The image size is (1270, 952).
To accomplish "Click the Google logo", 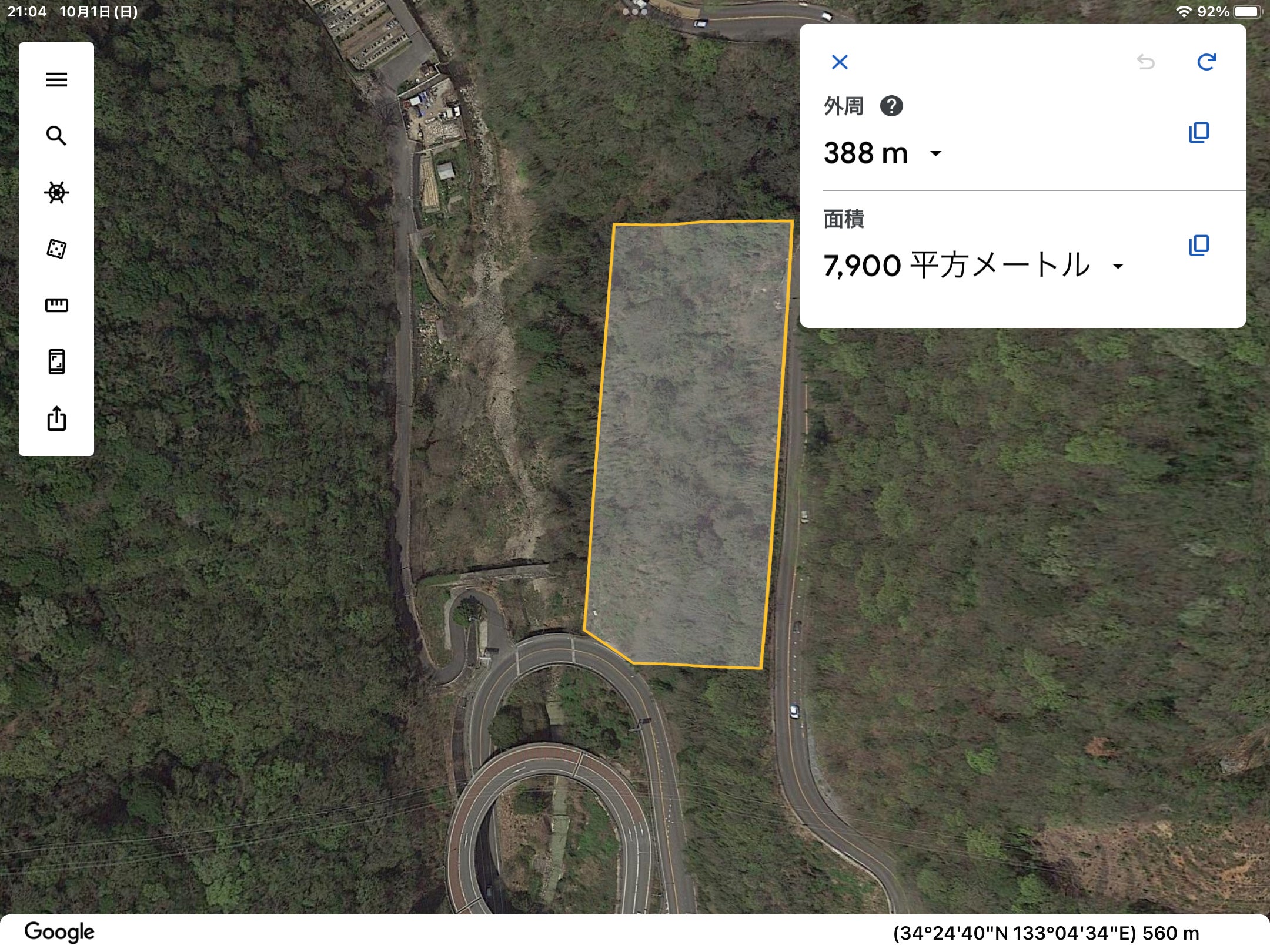I will coord(59,933).
